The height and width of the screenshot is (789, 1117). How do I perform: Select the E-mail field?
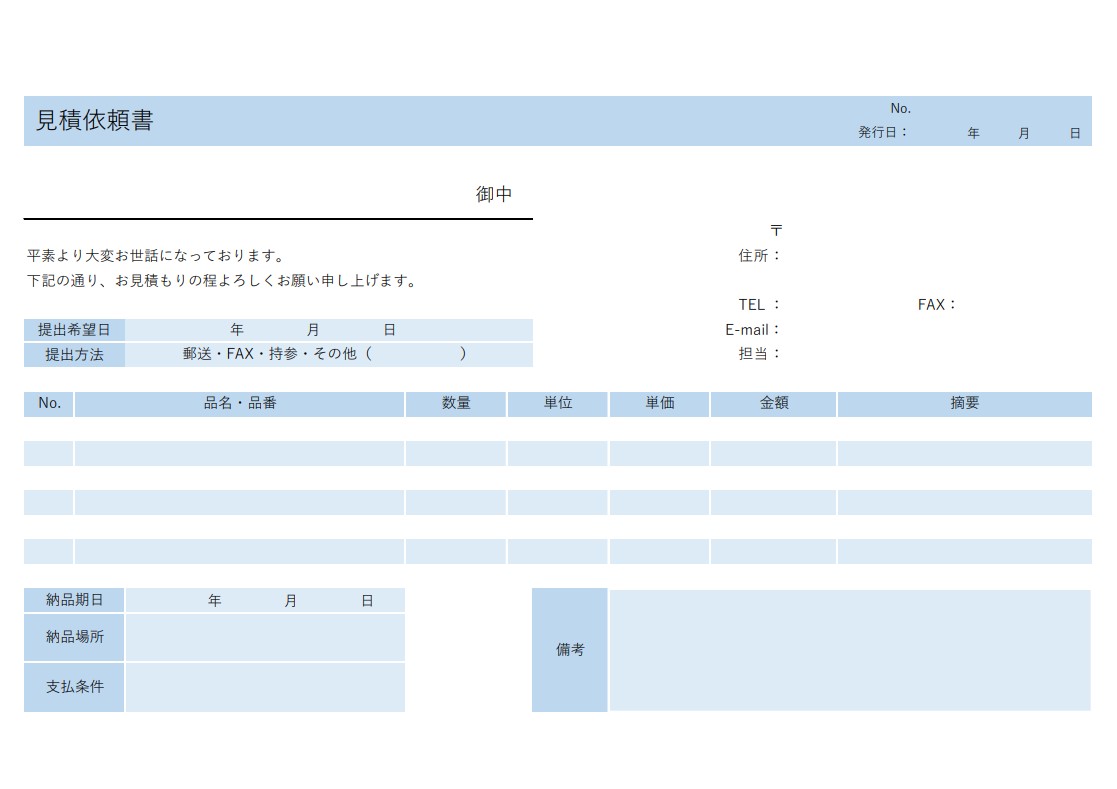click(900, 330)
